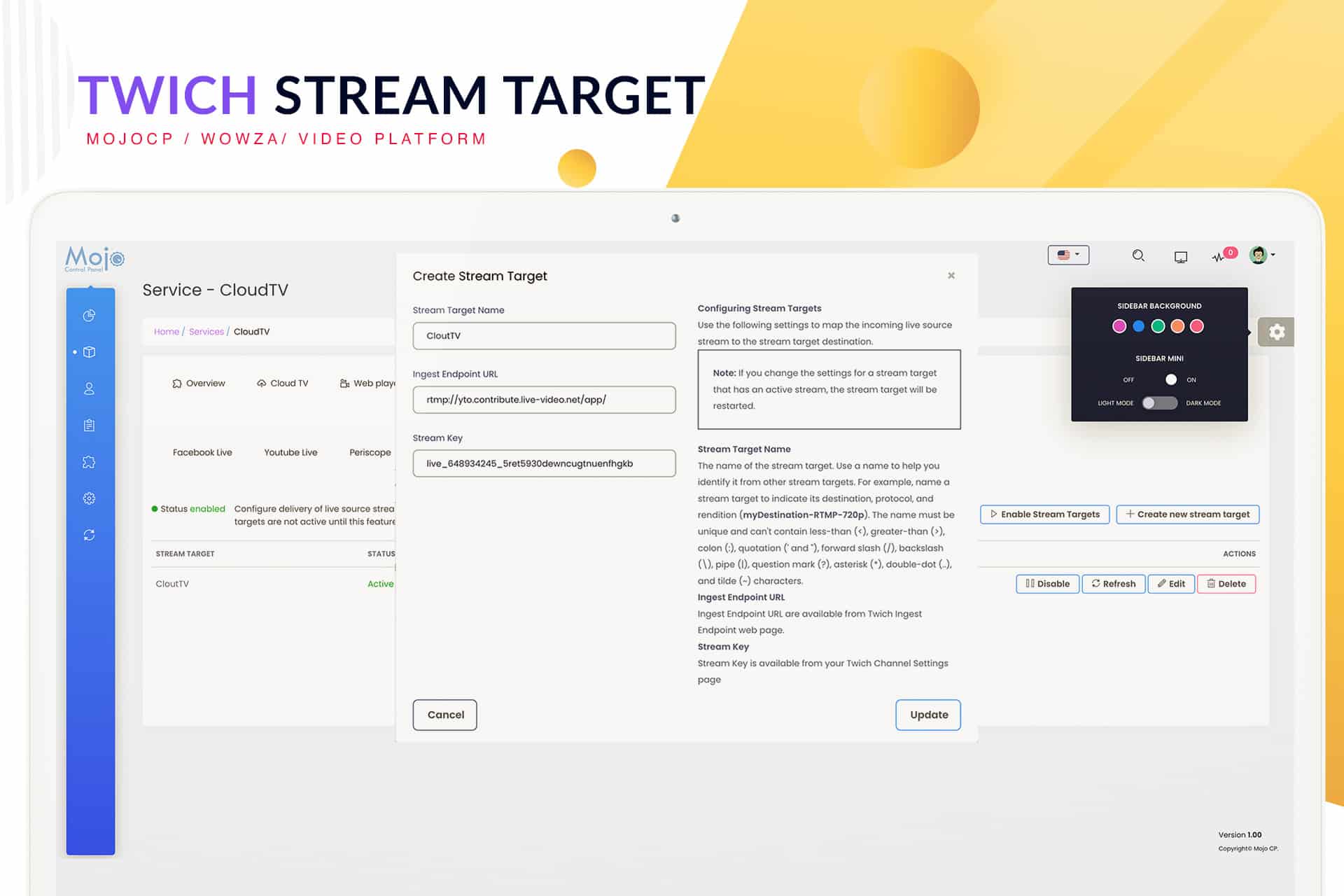Click the Update button in dialog
This screenshot has width=1344, height=896.
(928, 715)
